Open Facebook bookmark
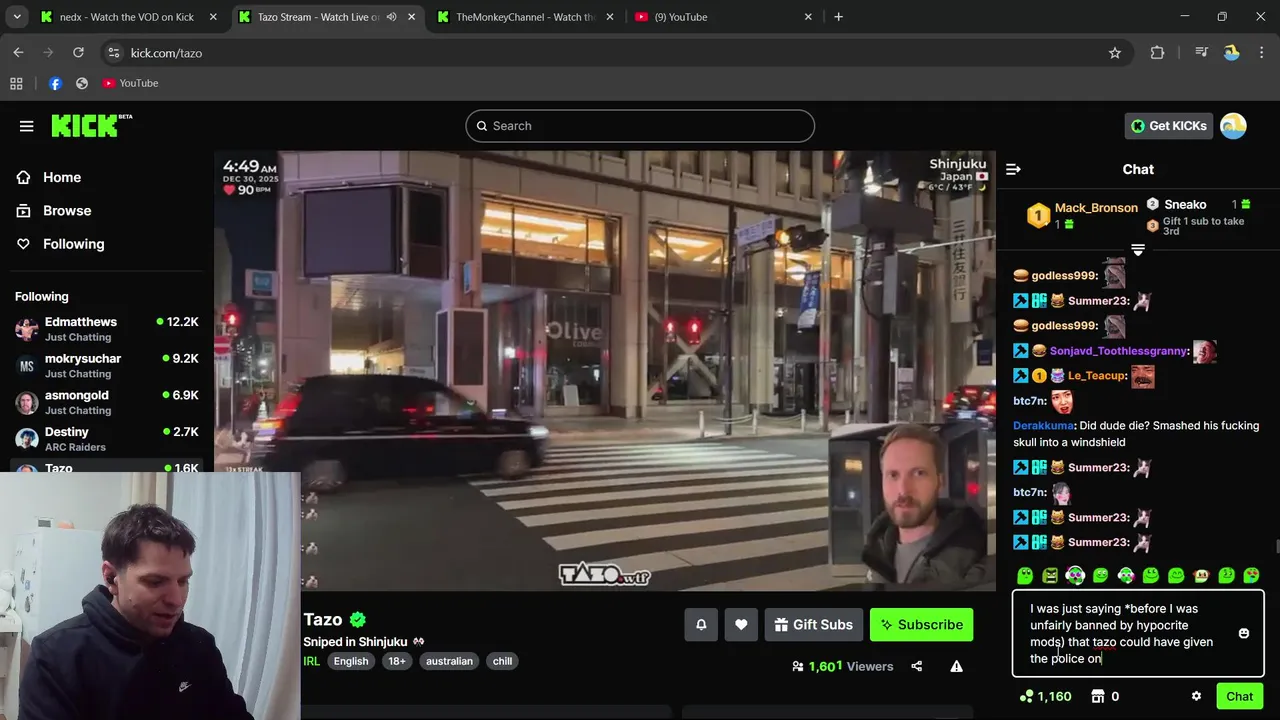Viewport: 1280px width, 720px height. [55, 83]
